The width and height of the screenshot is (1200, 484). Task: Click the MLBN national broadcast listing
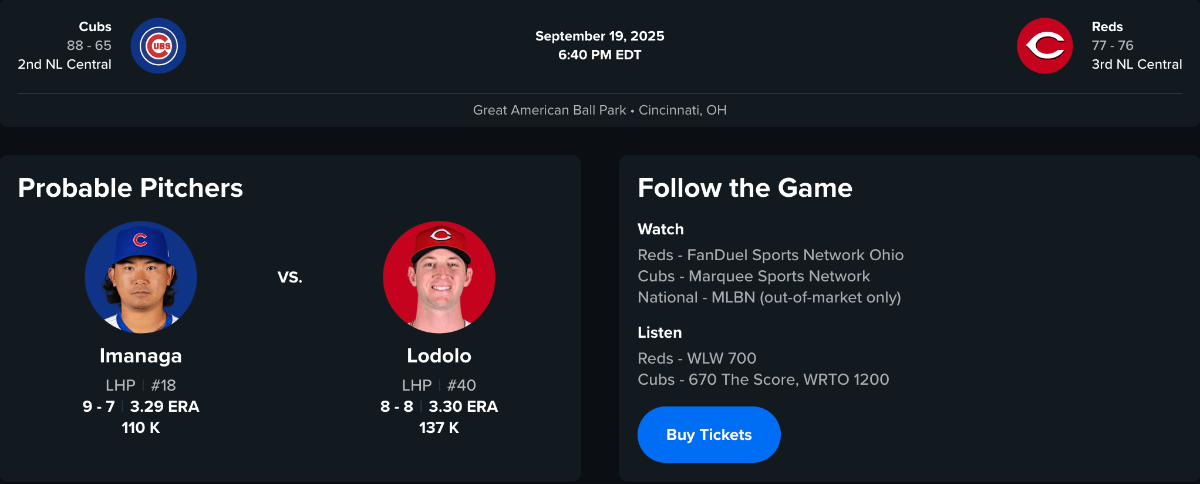[769, 297]
